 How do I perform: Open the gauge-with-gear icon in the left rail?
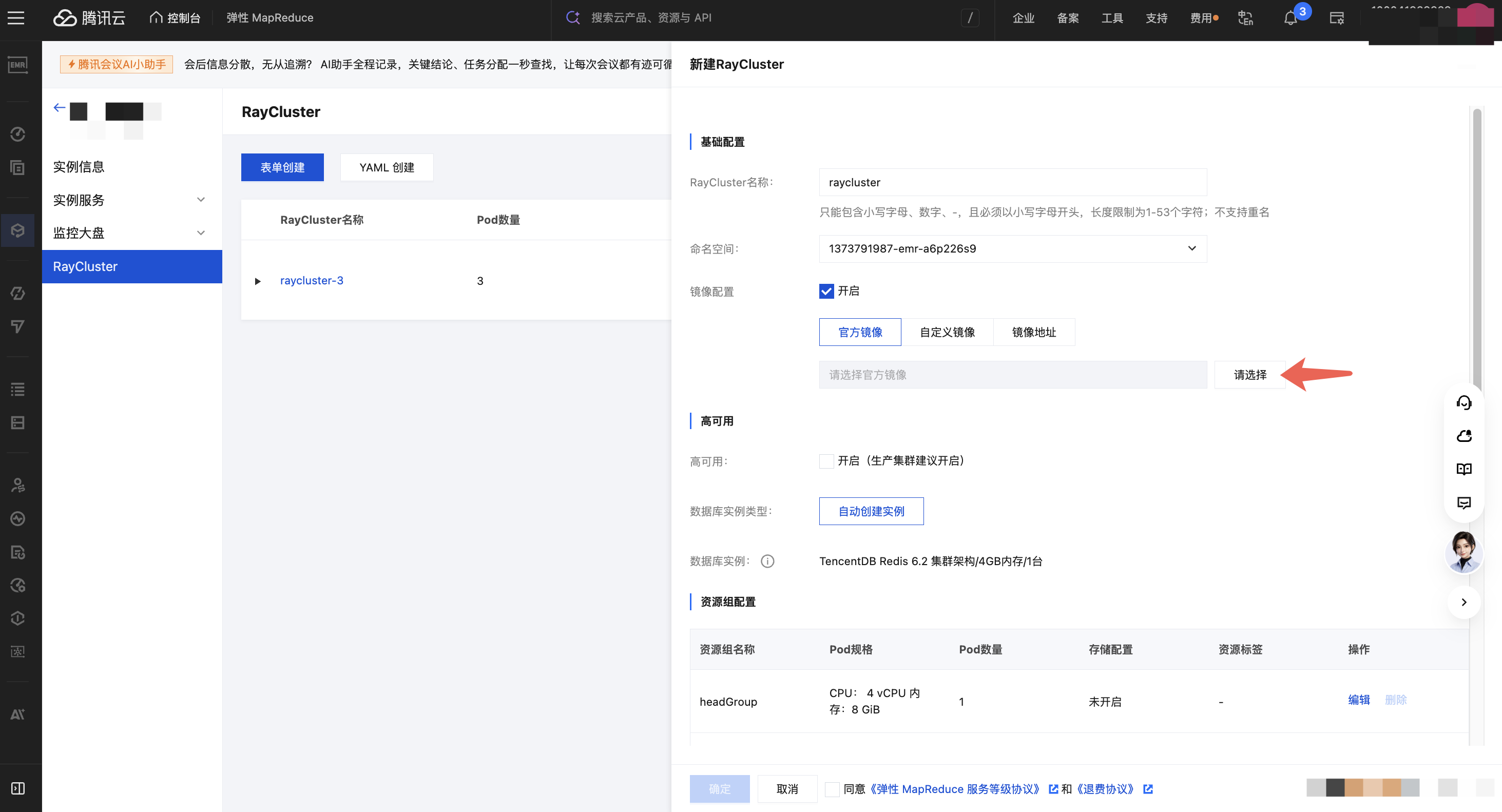tap(17, 585)
